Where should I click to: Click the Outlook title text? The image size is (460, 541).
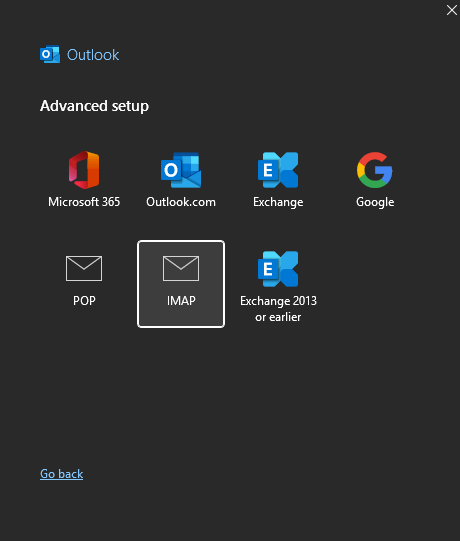click(93, 55)
